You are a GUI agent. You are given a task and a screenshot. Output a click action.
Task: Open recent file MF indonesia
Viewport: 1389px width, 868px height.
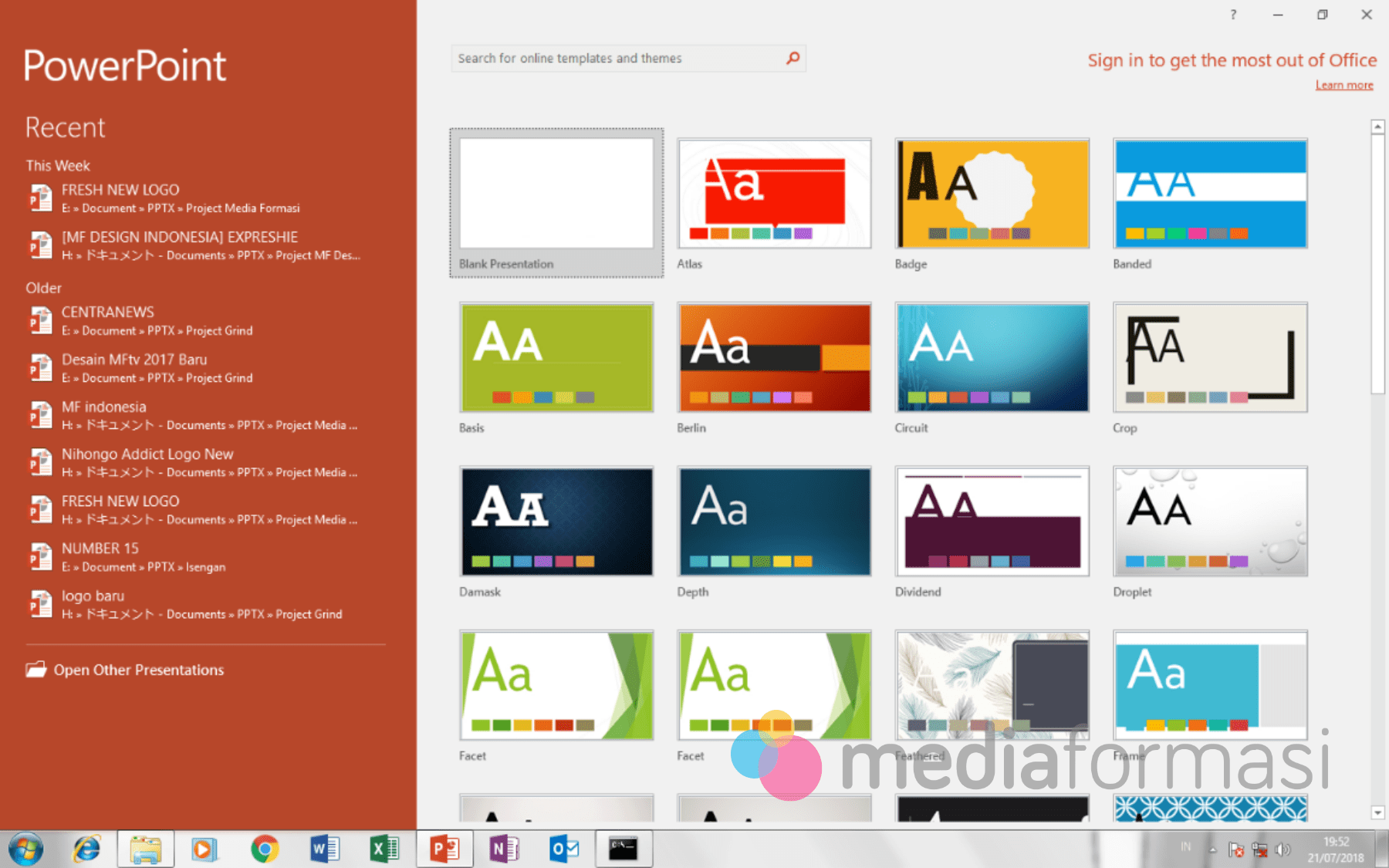205,415
